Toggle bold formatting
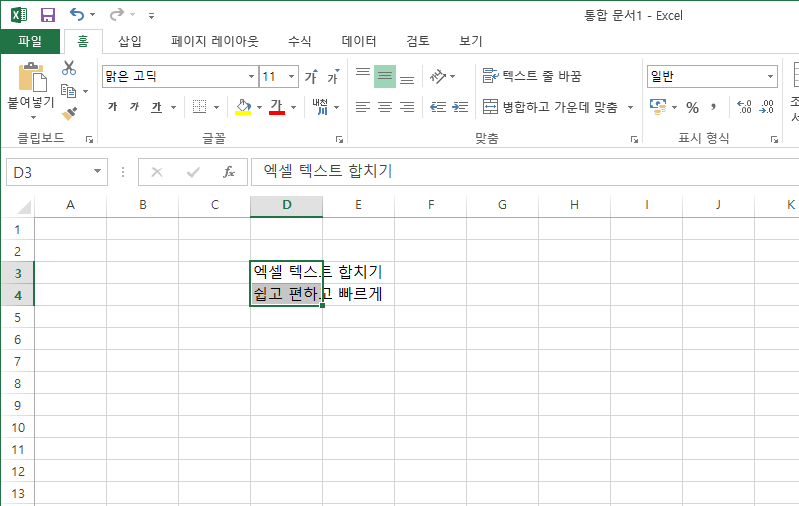 pos(113,106)
